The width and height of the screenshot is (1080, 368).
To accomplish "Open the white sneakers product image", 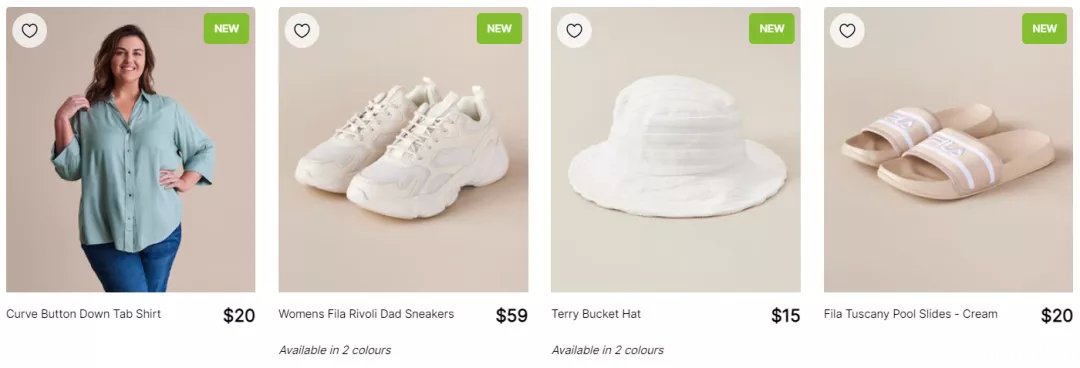I will point(404,150).
